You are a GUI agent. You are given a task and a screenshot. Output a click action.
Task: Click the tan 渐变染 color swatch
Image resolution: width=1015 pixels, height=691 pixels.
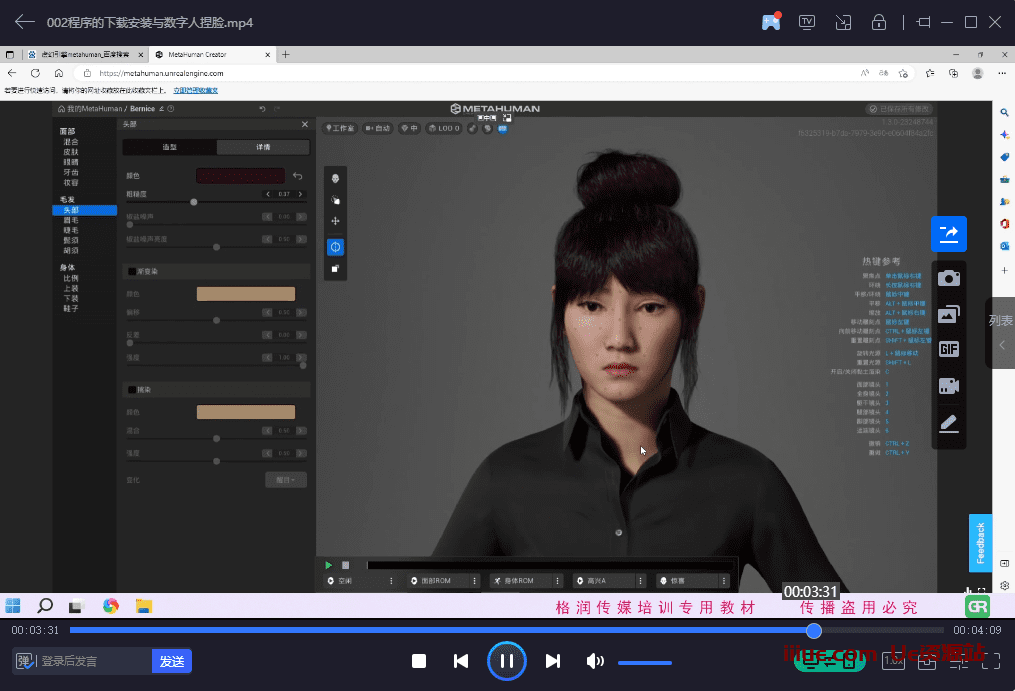click(245, 294)
